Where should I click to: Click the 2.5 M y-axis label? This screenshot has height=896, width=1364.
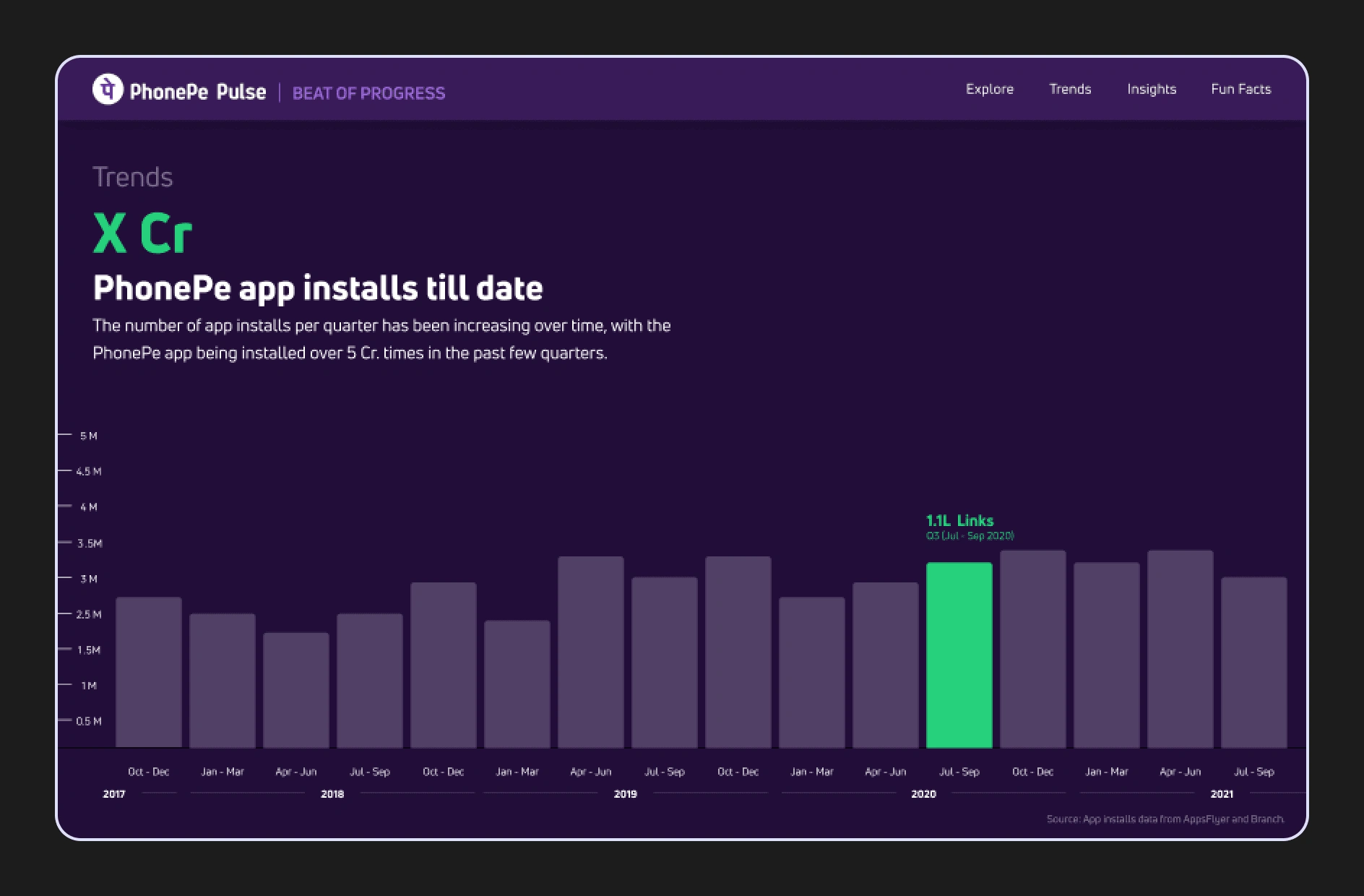click(x=89, y=614)
